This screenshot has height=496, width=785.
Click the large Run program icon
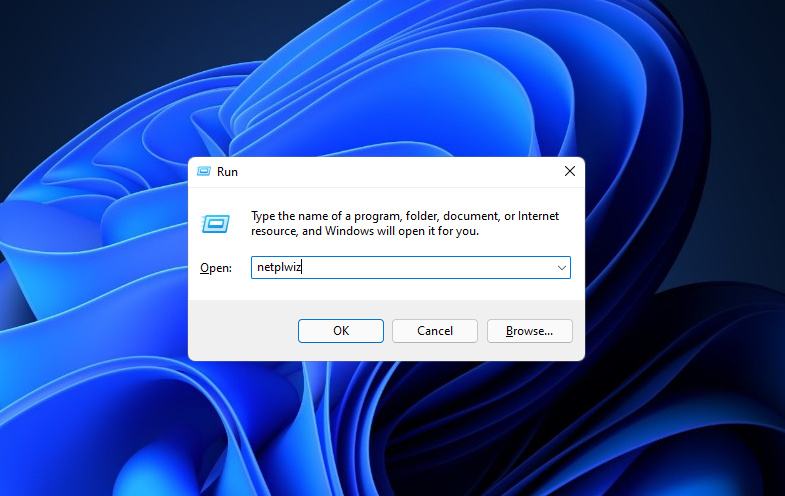[x=216, y=224]
